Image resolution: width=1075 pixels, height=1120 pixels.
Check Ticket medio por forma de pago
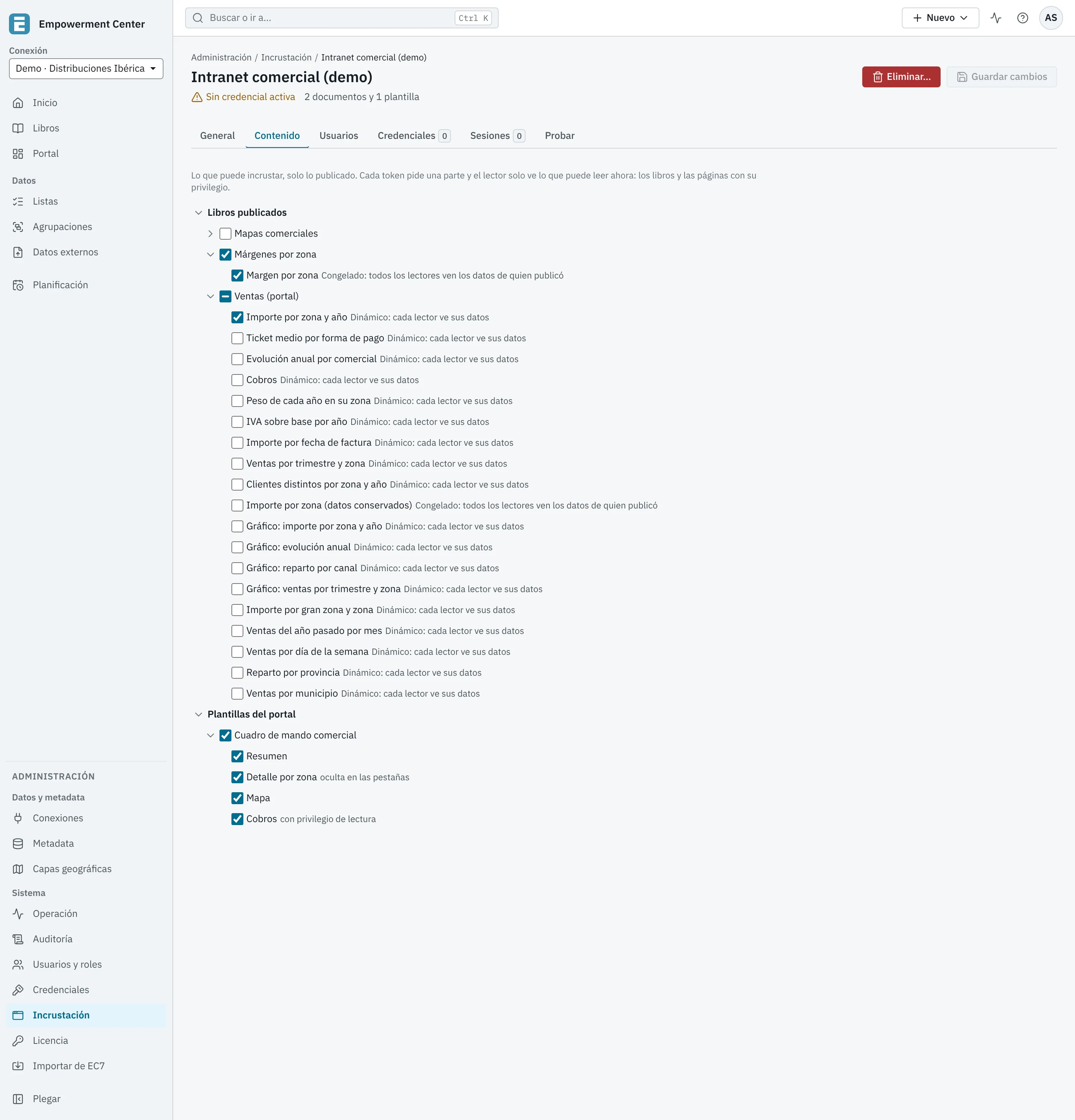(238, 338)
